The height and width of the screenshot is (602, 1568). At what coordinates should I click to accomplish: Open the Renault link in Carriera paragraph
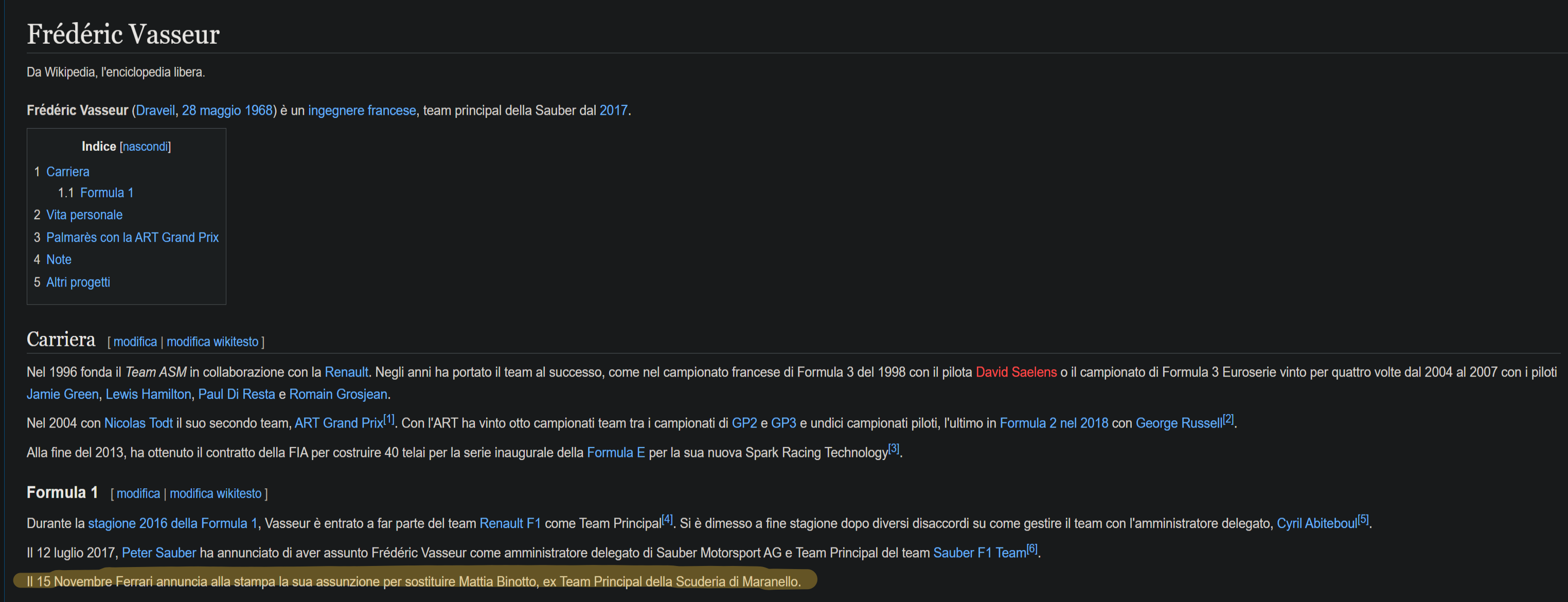(346, 372)
